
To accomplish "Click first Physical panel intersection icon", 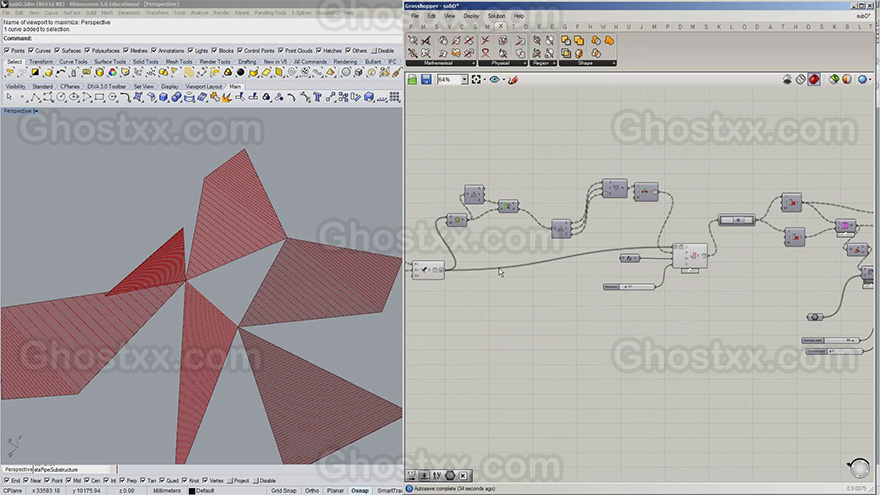I will pos(485,40).
